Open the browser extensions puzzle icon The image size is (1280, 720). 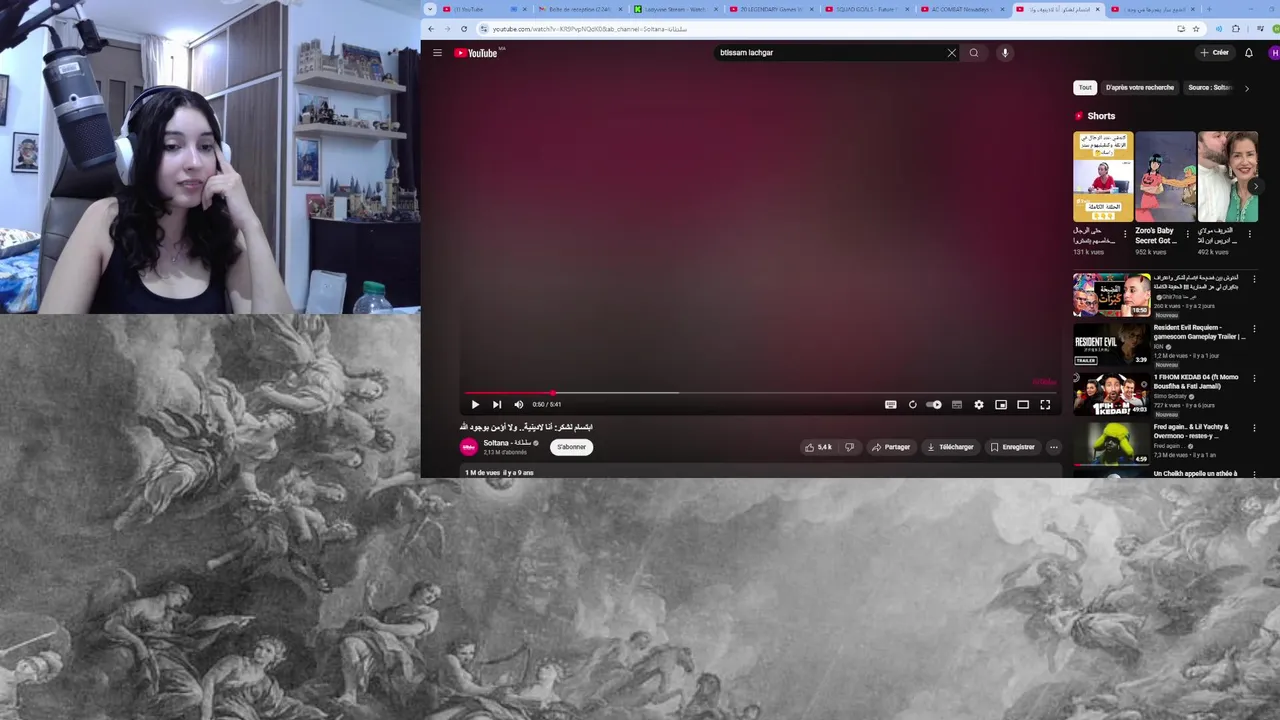(1235, 29)
